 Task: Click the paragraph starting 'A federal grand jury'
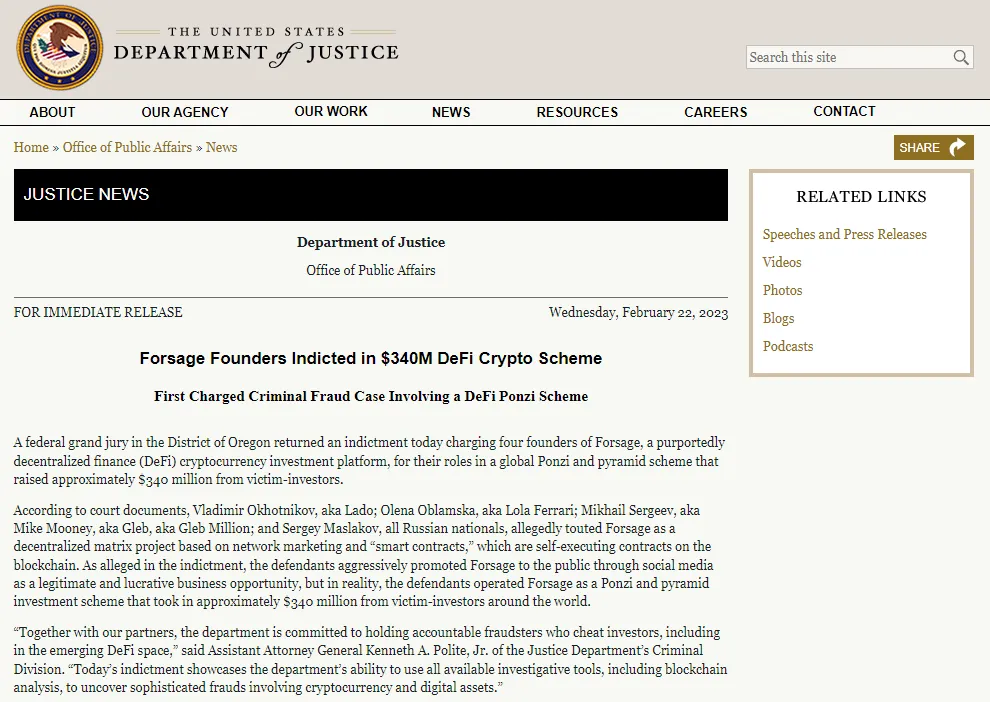pyautogui.click(x=369, y=461)
